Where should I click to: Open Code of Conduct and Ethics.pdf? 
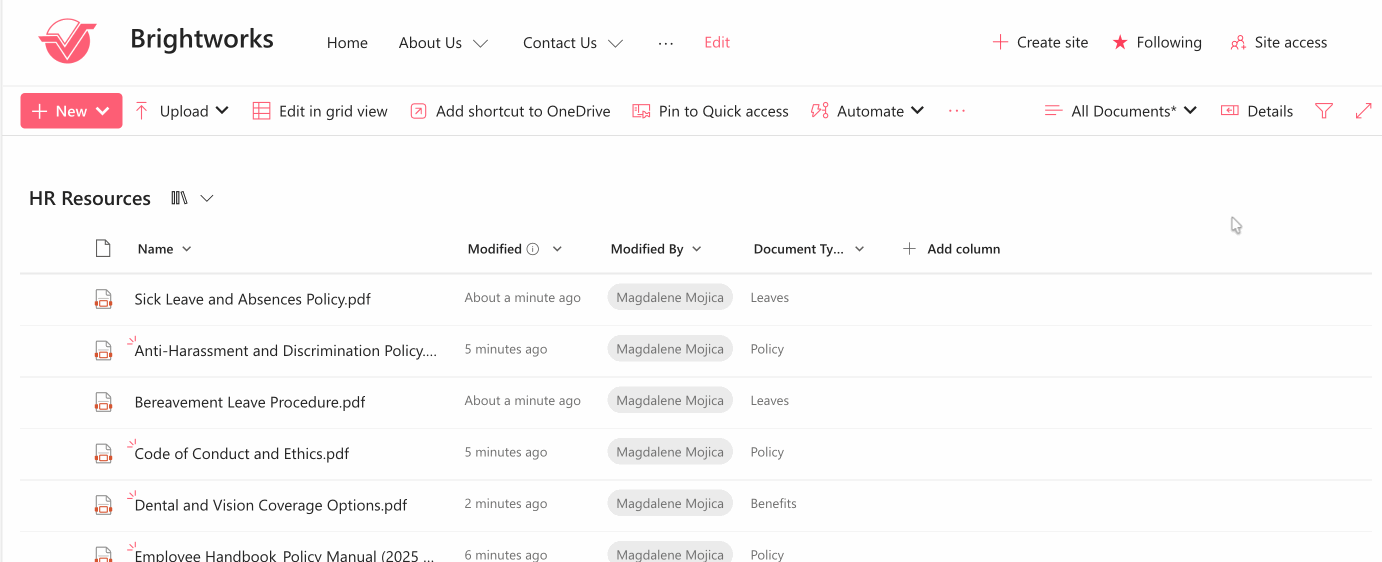pyautogui.click(x=242, y=453)
